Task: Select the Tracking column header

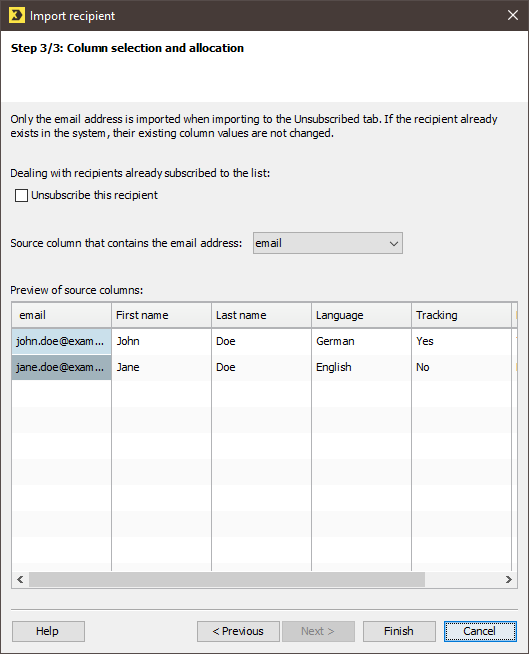Action: 461,315
